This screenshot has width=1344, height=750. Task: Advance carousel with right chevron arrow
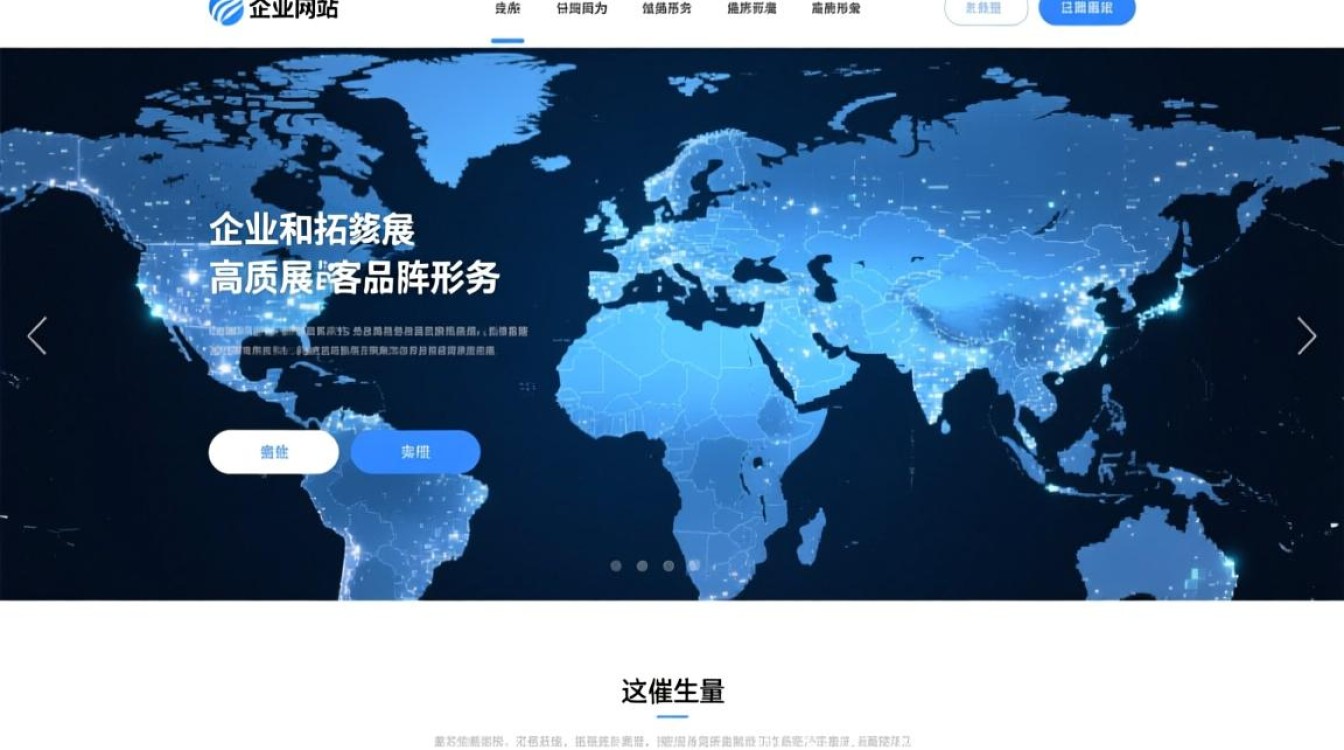[x=1306, y=336]
